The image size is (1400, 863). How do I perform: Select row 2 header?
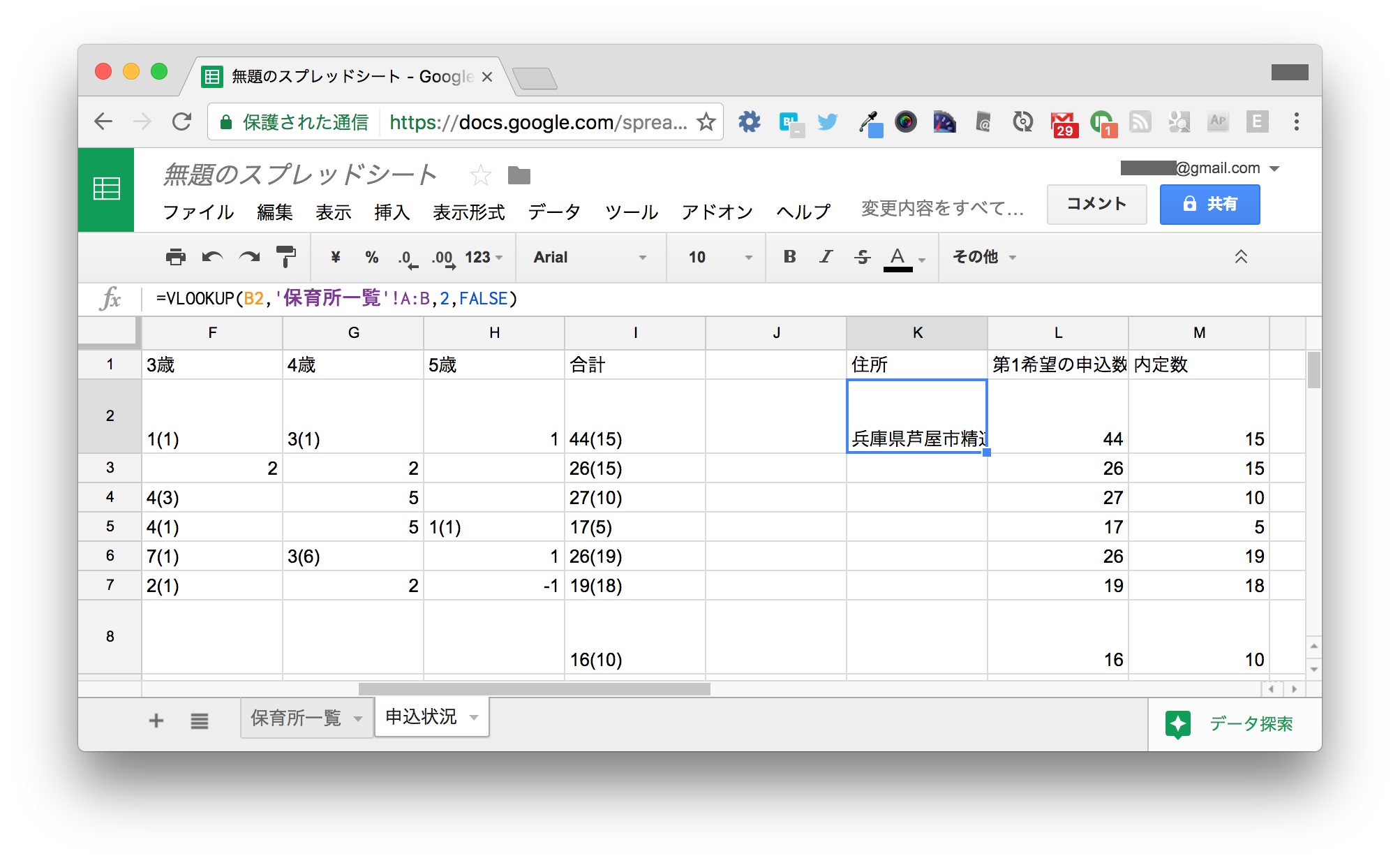110,416
